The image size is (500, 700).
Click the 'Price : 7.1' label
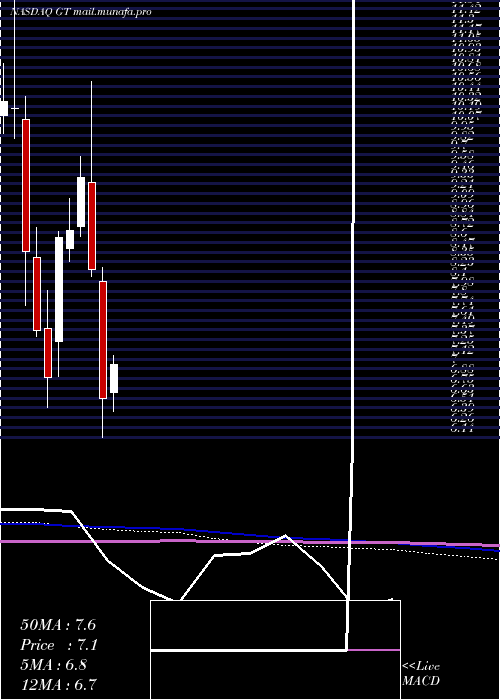pyautogui.click(x=59, y=645)
